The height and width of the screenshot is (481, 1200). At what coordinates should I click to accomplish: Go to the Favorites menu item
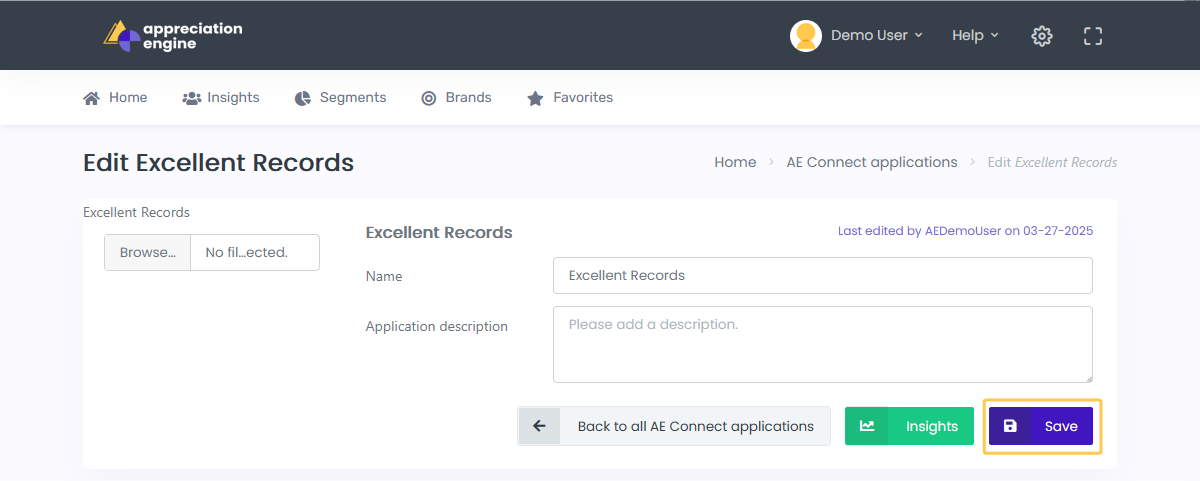[x=570, y=98]
